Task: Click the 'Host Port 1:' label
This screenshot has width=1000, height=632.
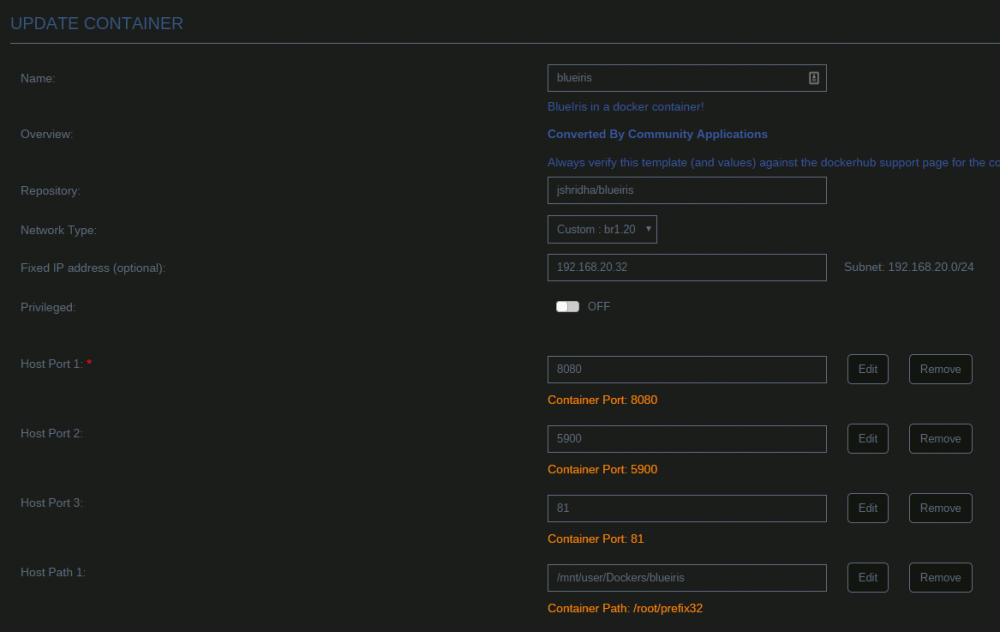Action: pyautogui.click(x=52, y=364)
